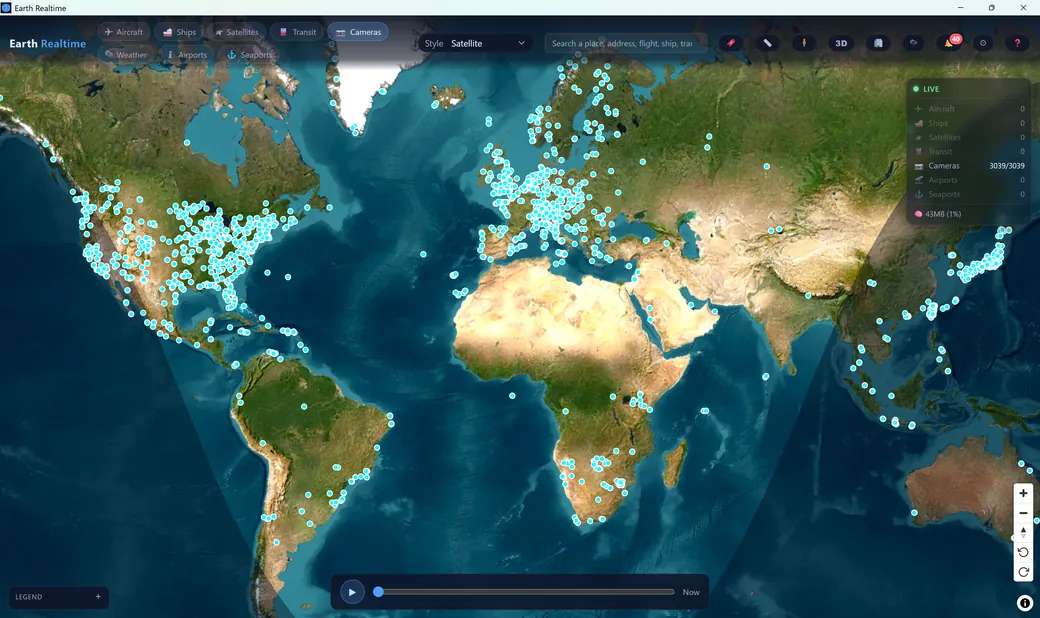Screen dimensions: 1040x618
Task: Rotate map counterclockwise
Action: (1023, 552)
